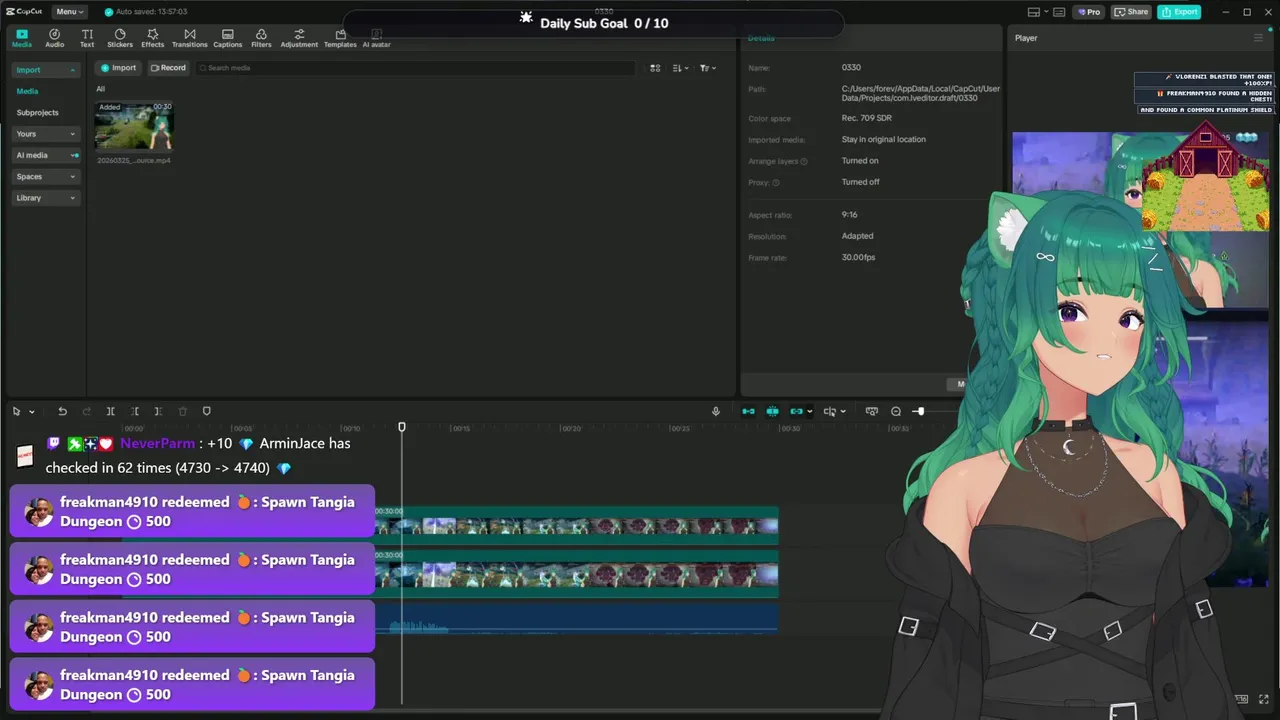Click the Import media button
Image resolution: width=1280 pixels, height=720 pixels.
(x=118, y=68)
